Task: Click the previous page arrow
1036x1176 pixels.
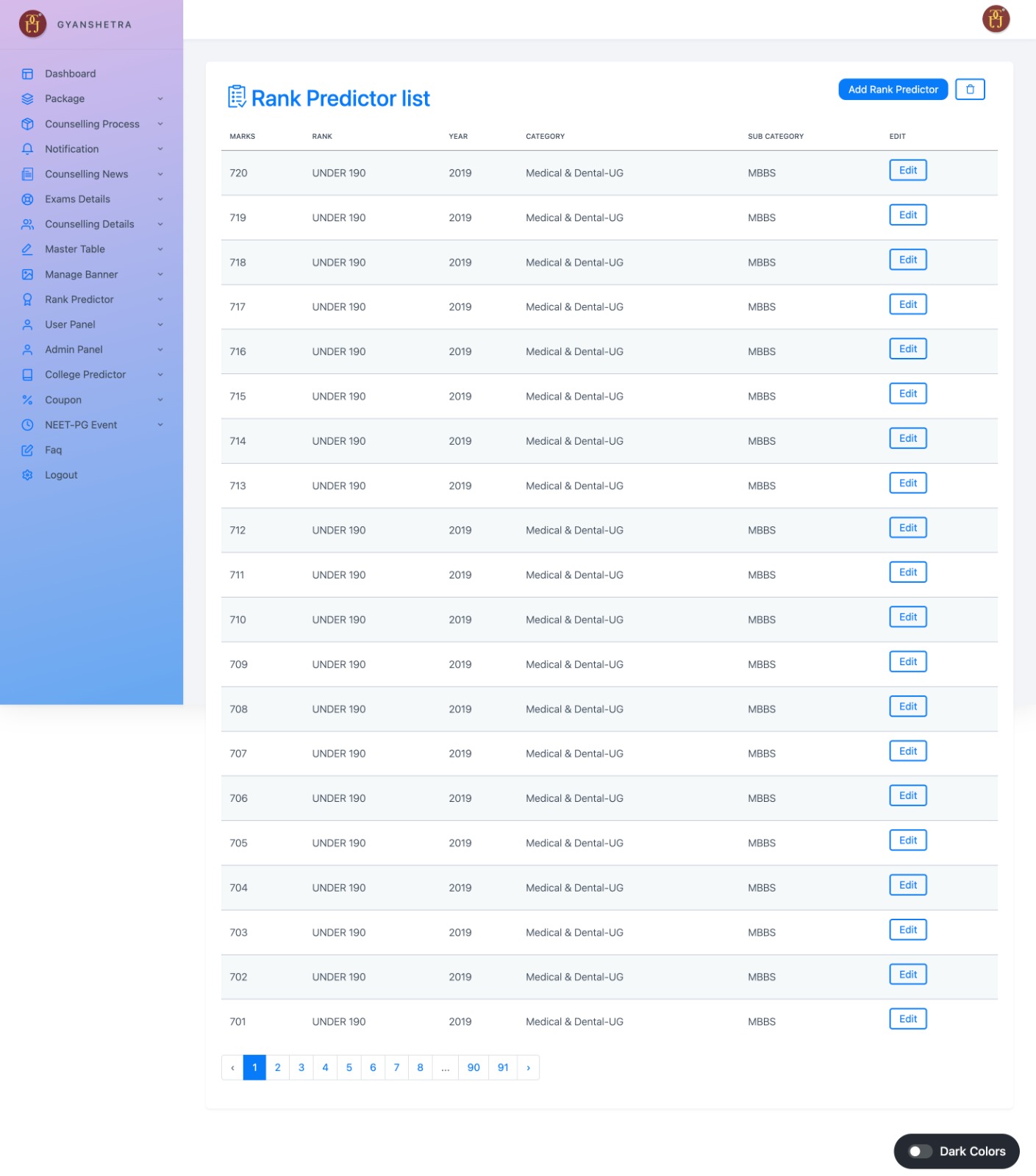Action: 232,1067
